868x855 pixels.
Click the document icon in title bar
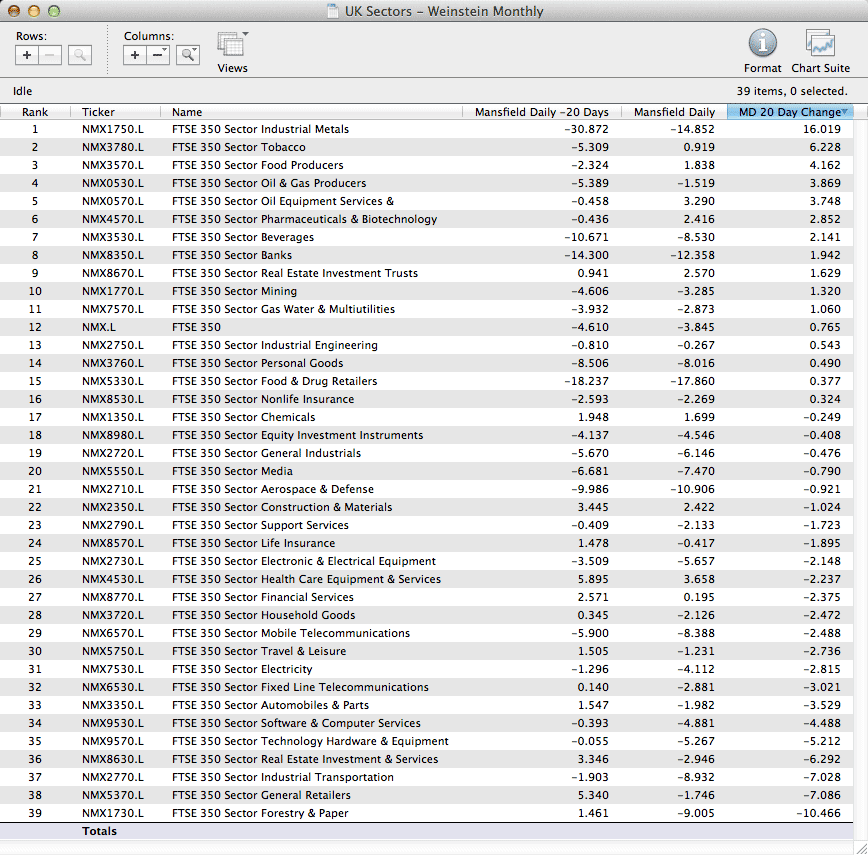coord(333,12)
